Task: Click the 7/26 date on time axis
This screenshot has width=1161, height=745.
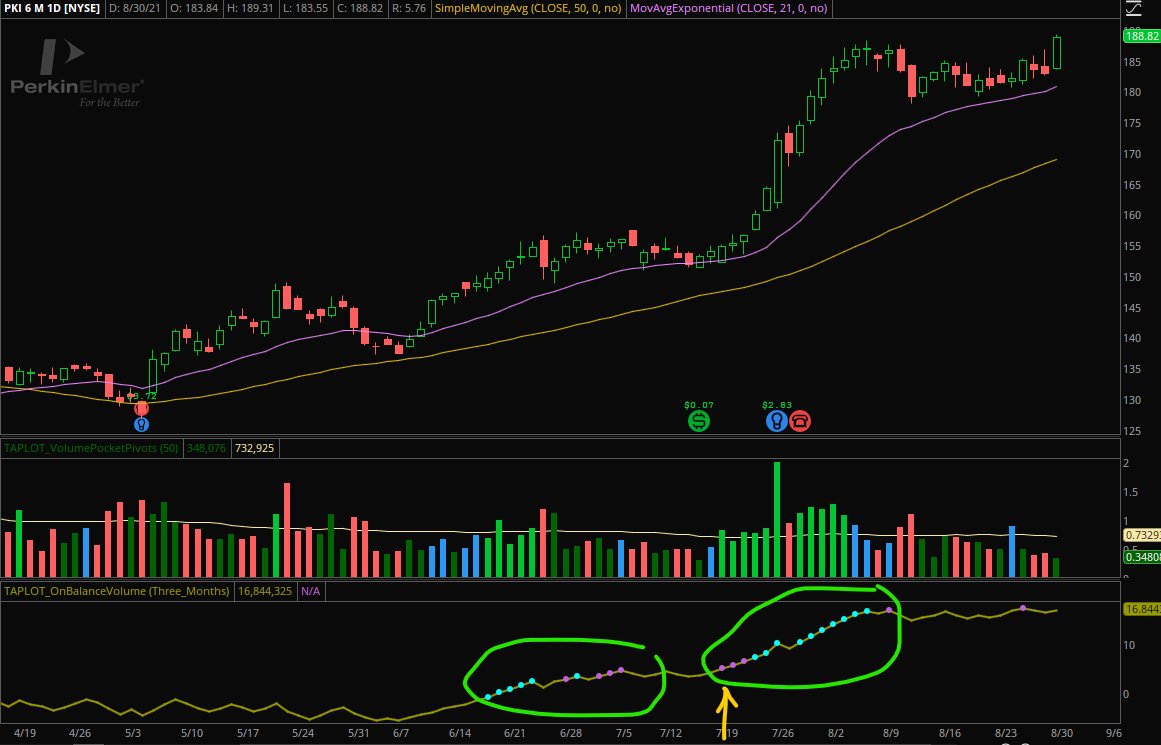Action: (x=783, y=733)
